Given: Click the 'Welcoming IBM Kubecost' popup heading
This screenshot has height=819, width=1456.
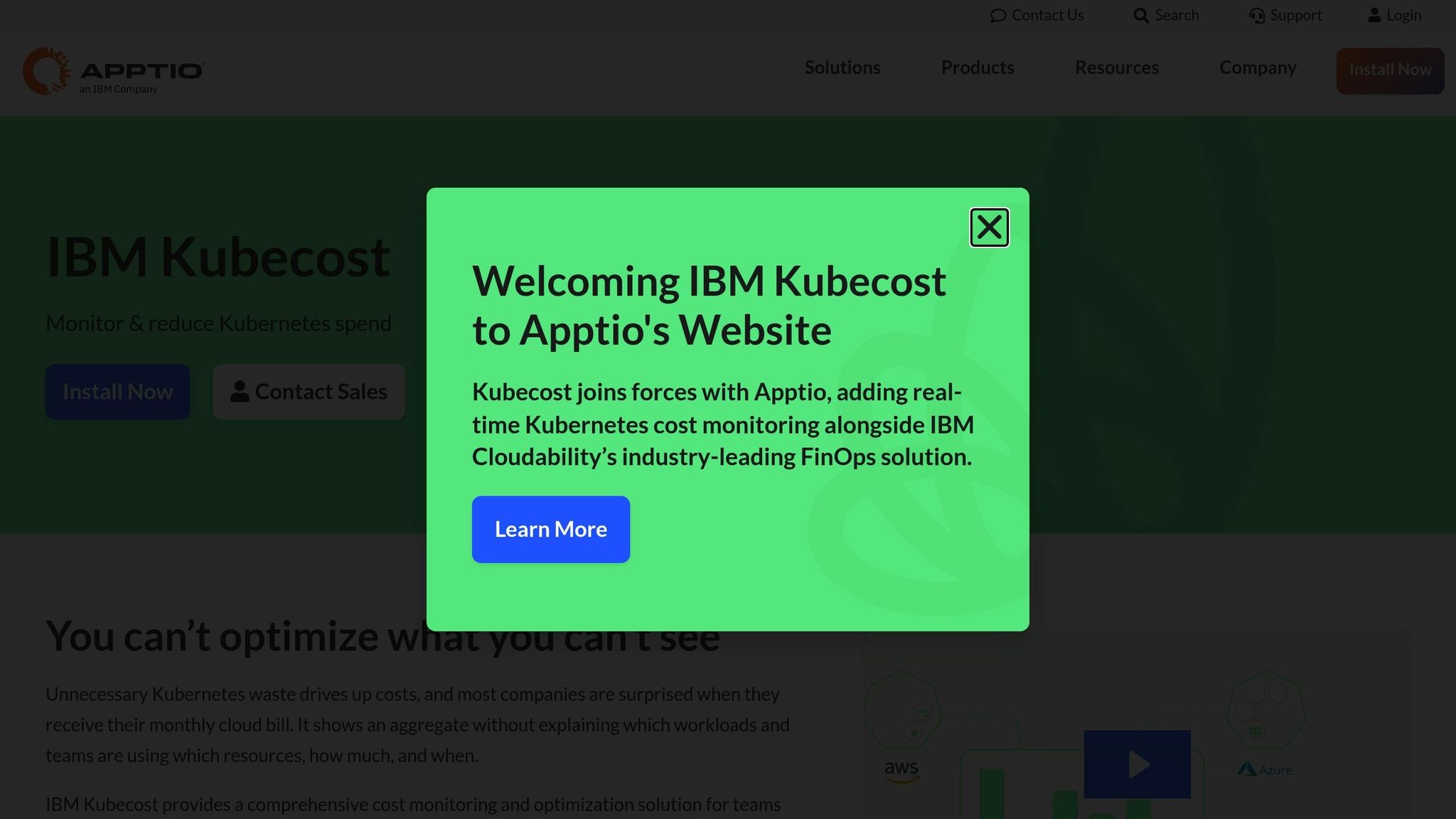Looking at the screenshot, I should coord(709,305).
